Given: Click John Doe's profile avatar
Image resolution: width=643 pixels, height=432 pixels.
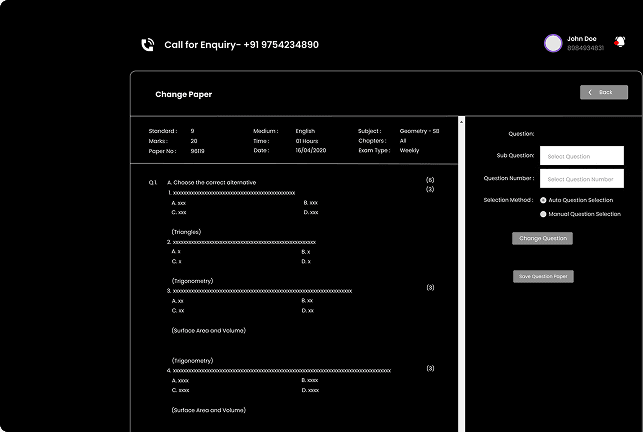Looking at the screenshot, I should coord(553,43).
